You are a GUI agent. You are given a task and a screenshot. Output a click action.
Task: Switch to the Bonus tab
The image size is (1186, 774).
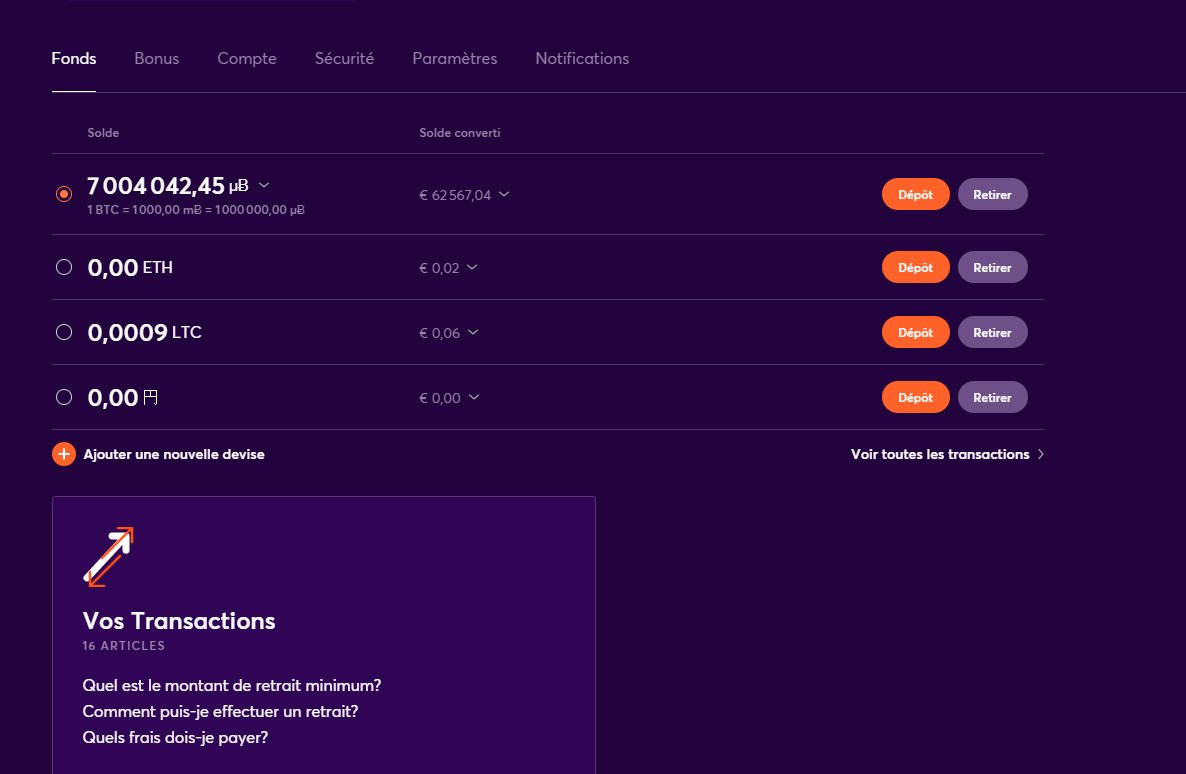(157, 58)
